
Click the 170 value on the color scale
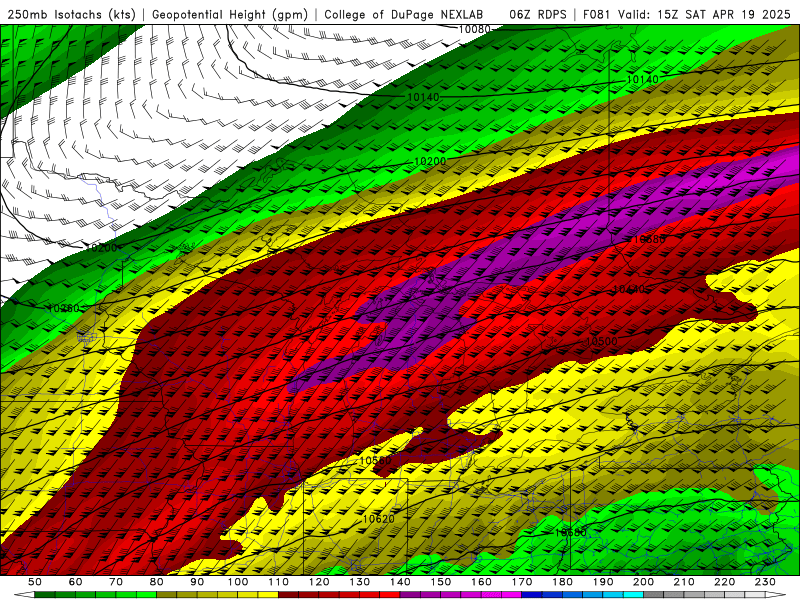coord(522,582)
